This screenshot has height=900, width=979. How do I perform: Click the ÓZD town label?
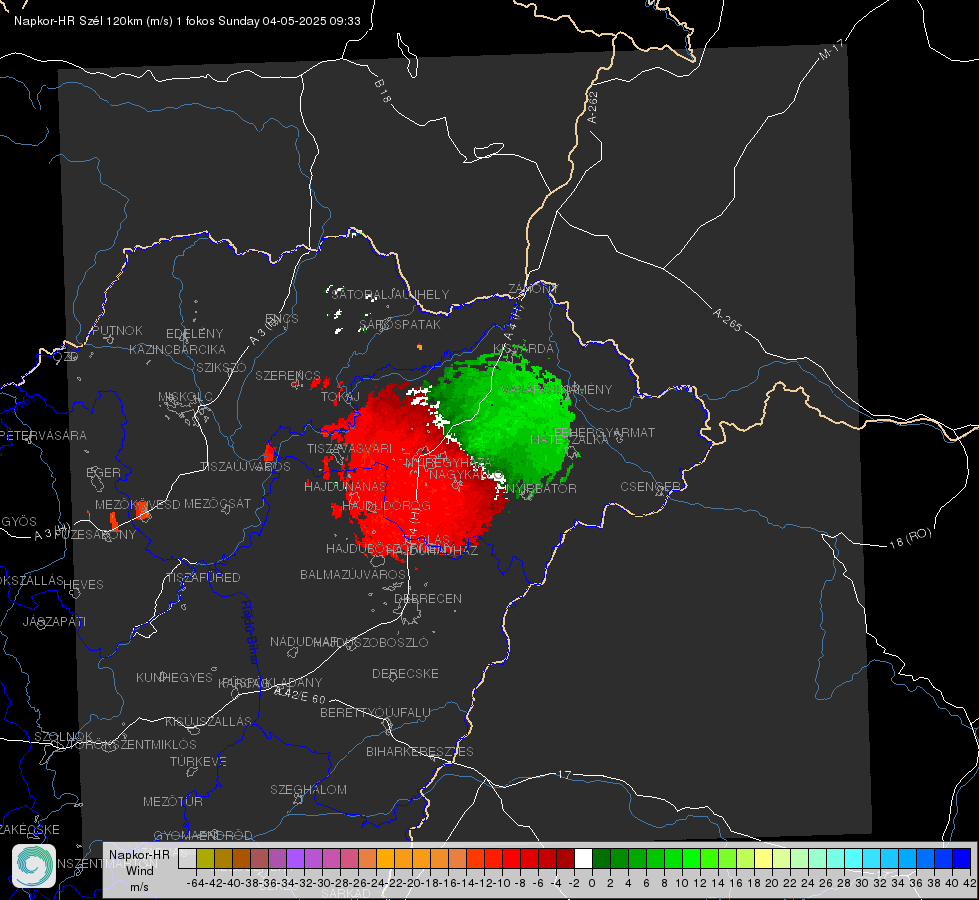point(66,356)
